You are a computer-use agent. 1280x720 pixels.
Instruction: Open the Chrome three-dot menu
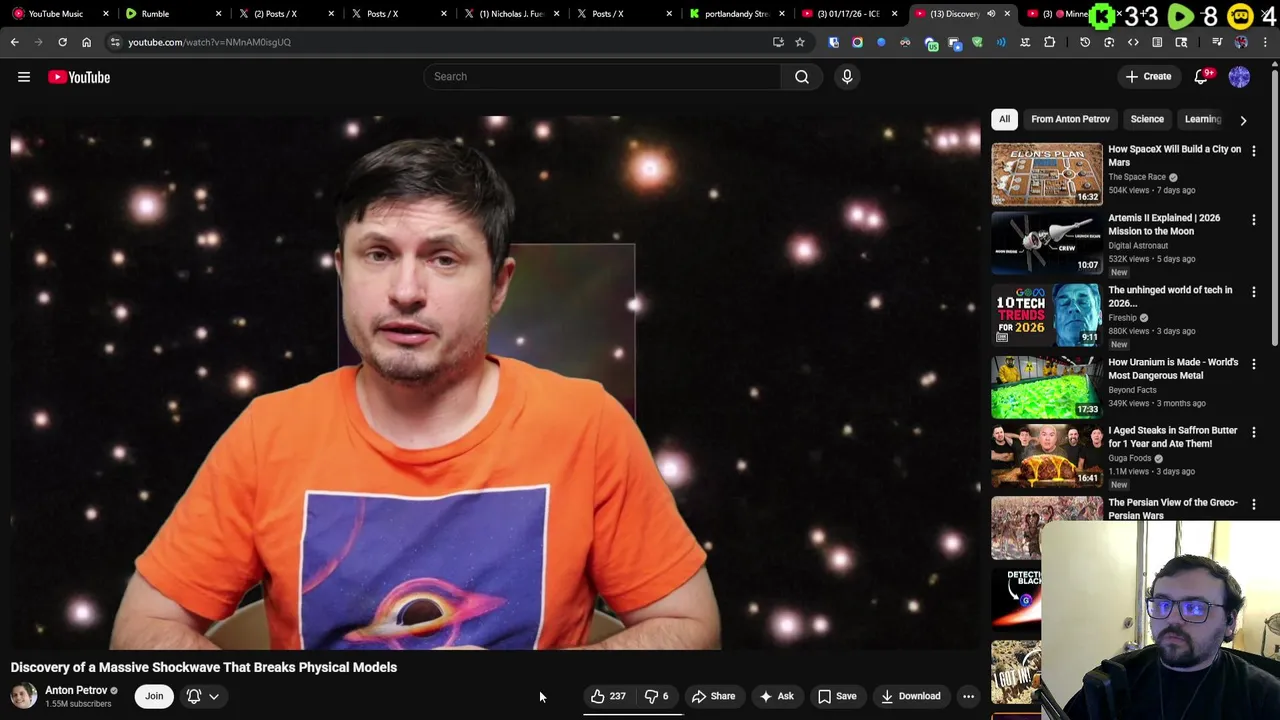pos(1265,42)
